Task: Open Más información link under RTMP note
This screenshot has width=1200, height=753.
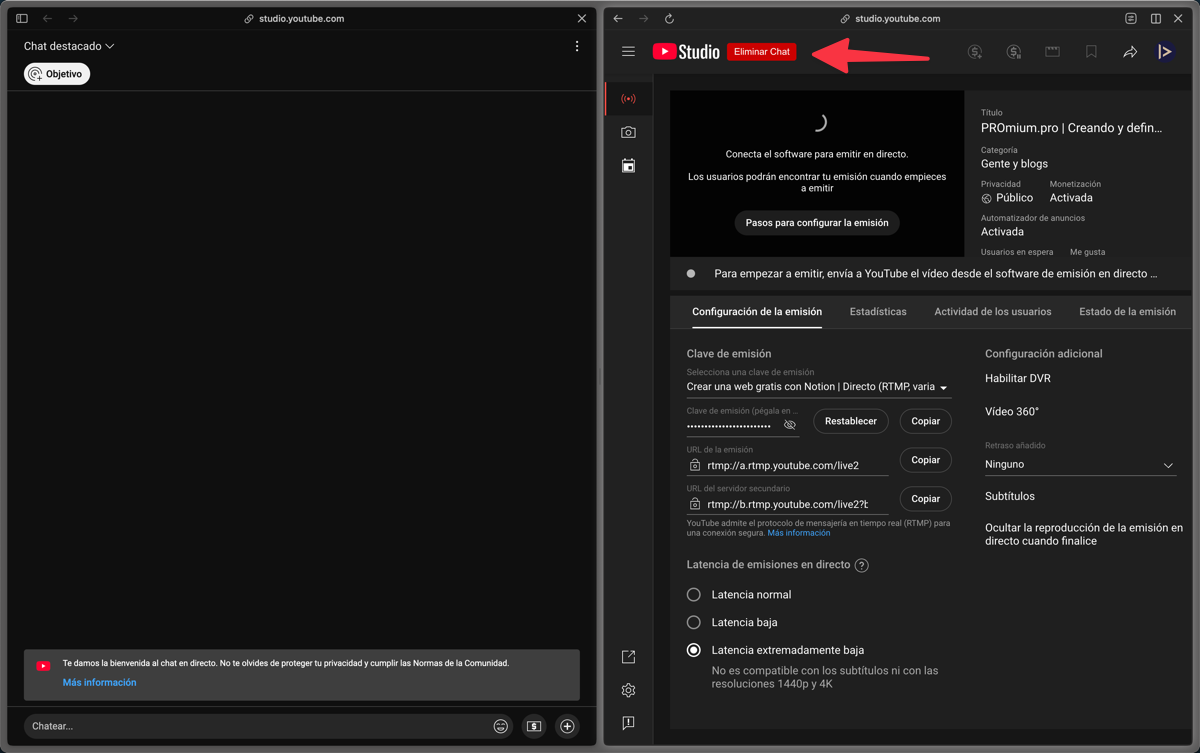Action: [x=799, y=533]
